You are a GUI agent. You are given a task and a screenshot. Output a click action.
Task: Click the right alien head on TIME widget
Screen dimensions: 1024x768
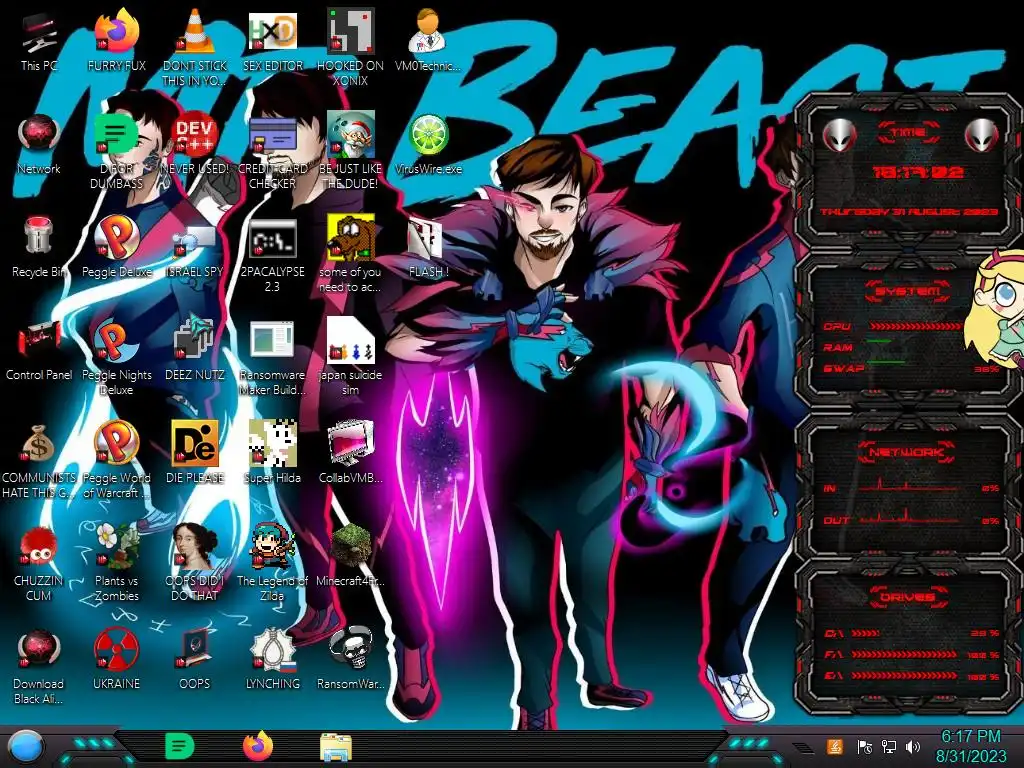(x=981, y=135)
